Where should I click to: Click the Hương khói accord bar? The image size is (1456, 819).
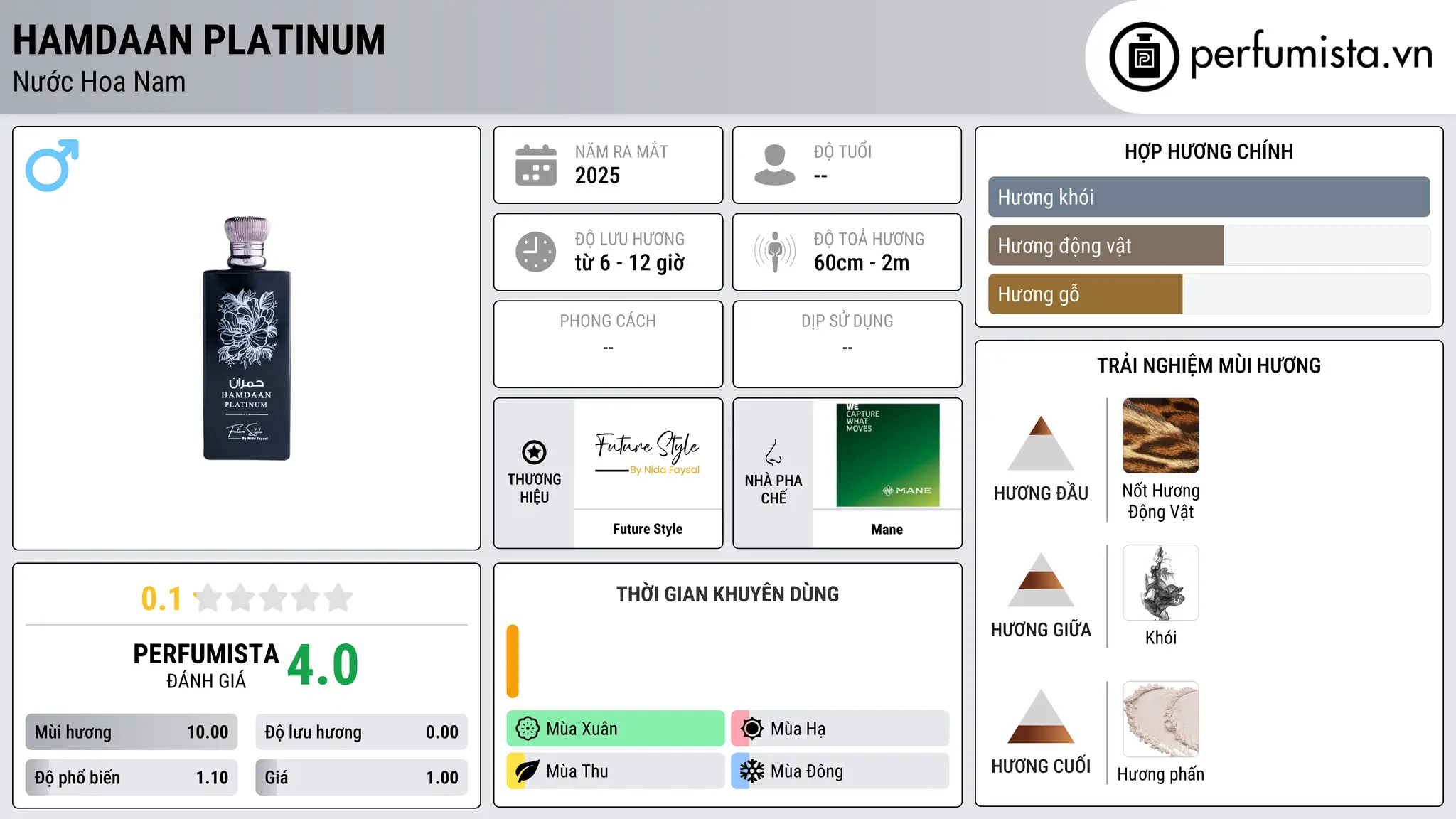point(1209,197)
